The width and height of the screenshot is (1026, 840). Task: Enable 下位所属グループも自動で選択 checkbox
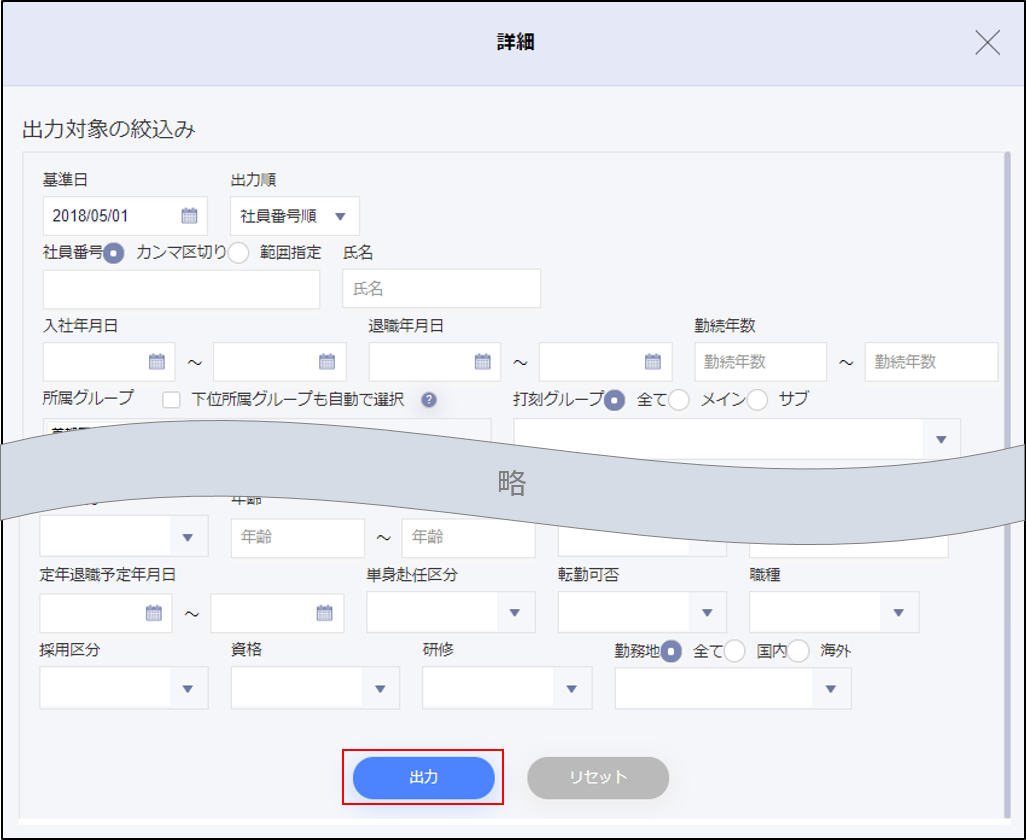172,400
